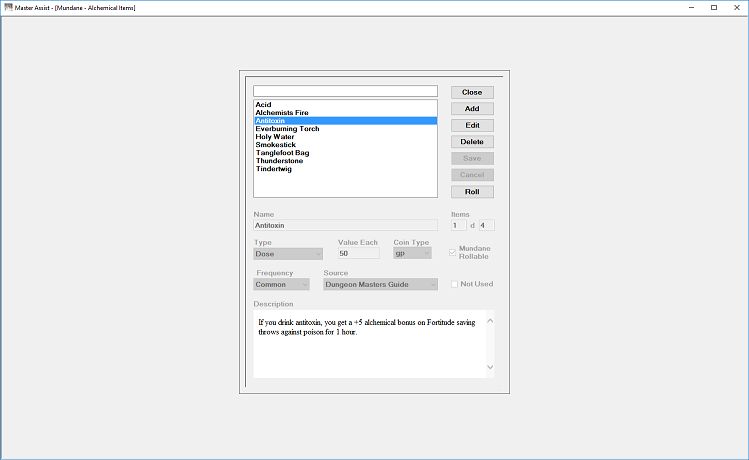The height and width of the screenshot is (460, 749).
Task: Select Tindertwig in the list
Action: click(x=345, y=169)
